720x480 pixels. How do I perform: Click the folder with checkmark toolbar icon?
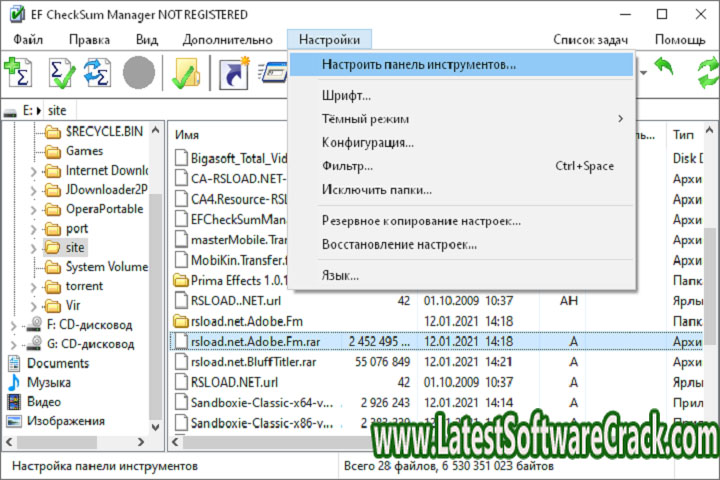(186, 73)
